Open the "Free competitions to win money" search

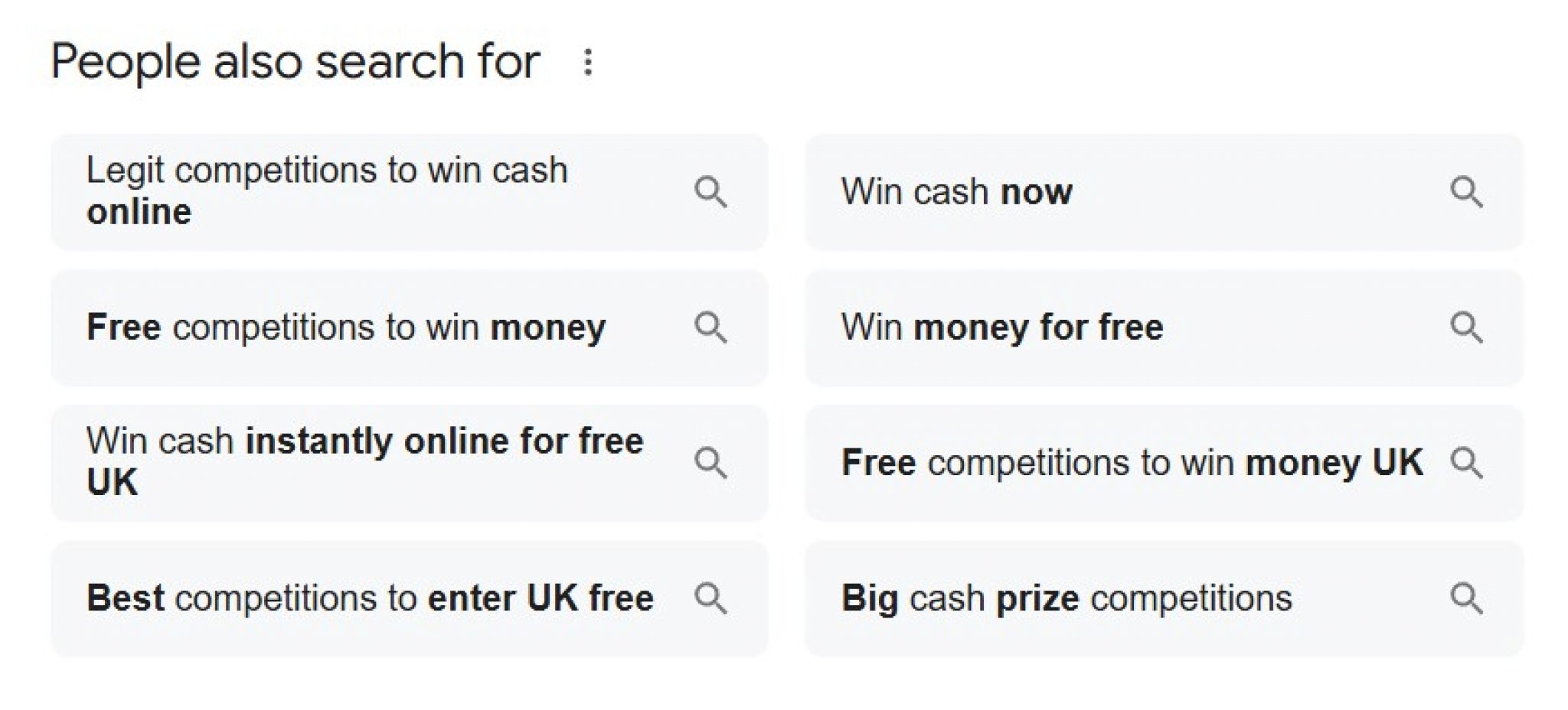(345, 327)
